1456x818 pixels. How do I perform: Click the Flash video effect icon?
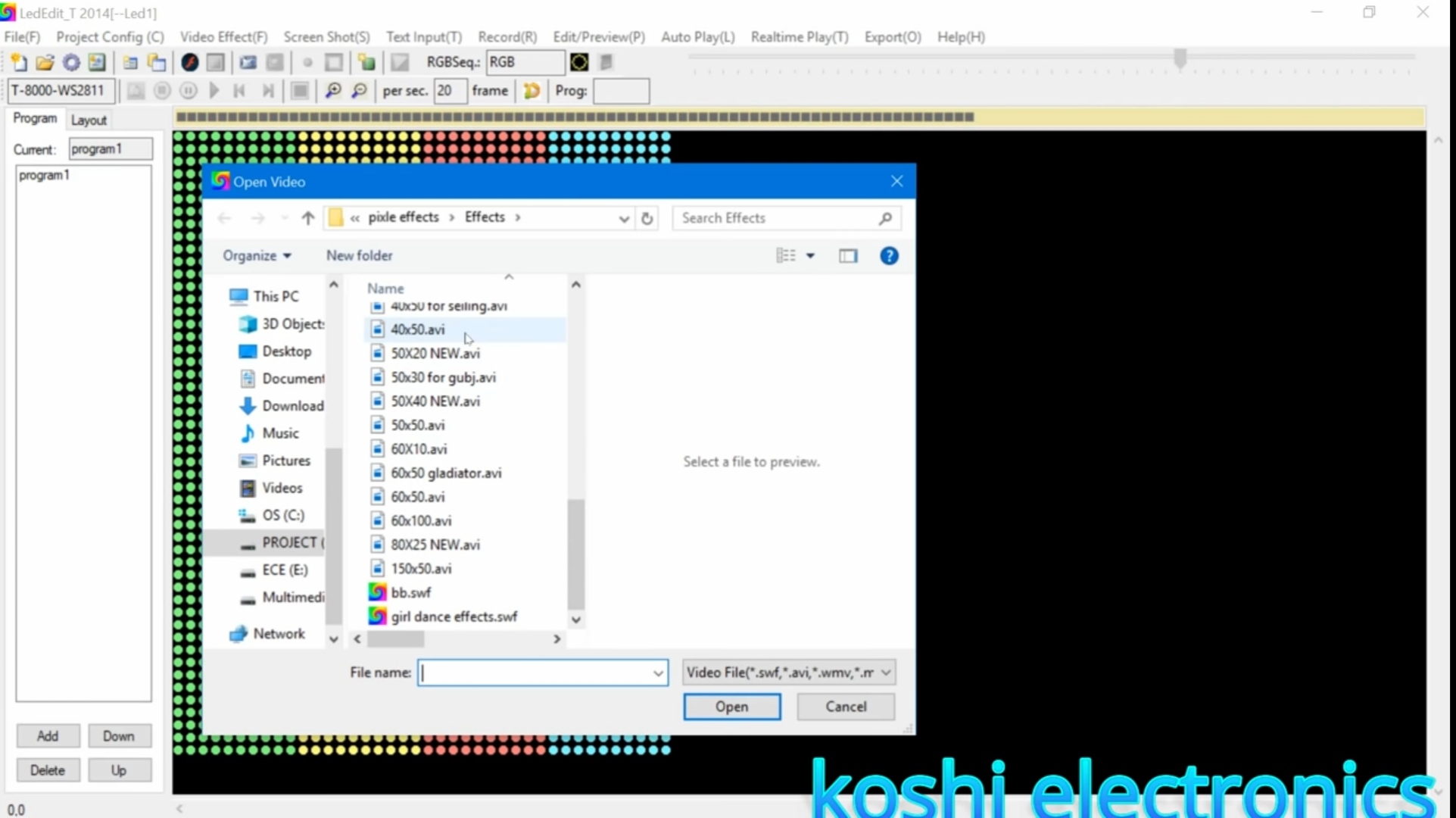189,63
